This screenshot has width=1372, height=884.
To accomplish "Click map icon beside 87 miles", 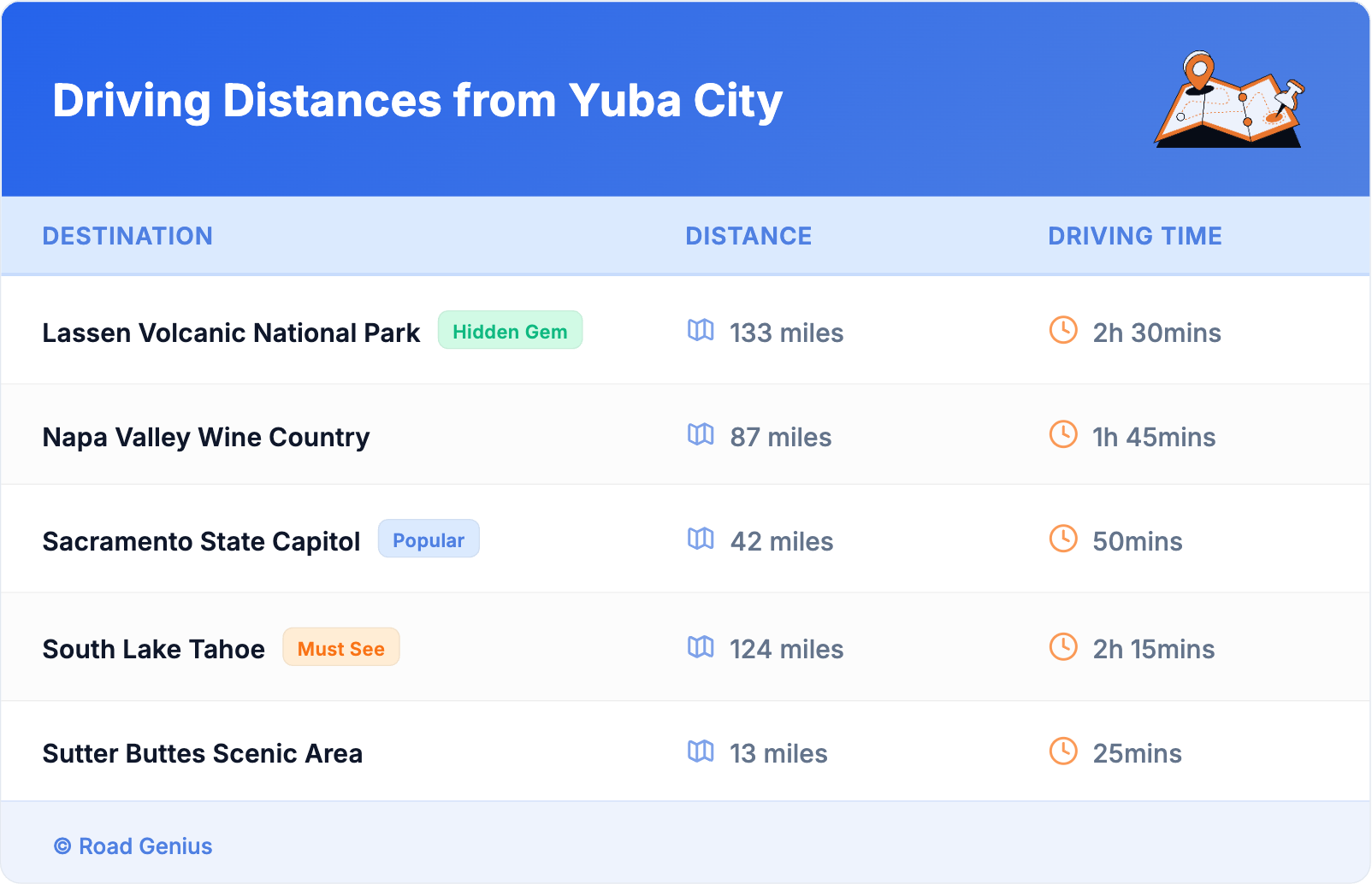I will [701, 434].
